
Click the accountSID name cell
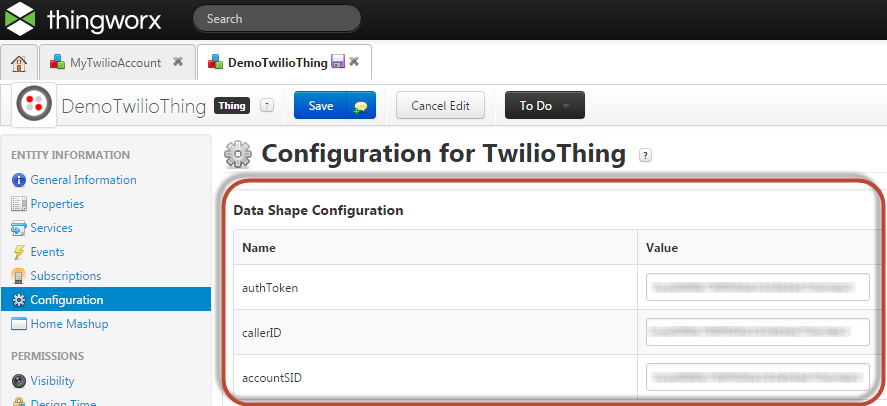tap(436, 377)
